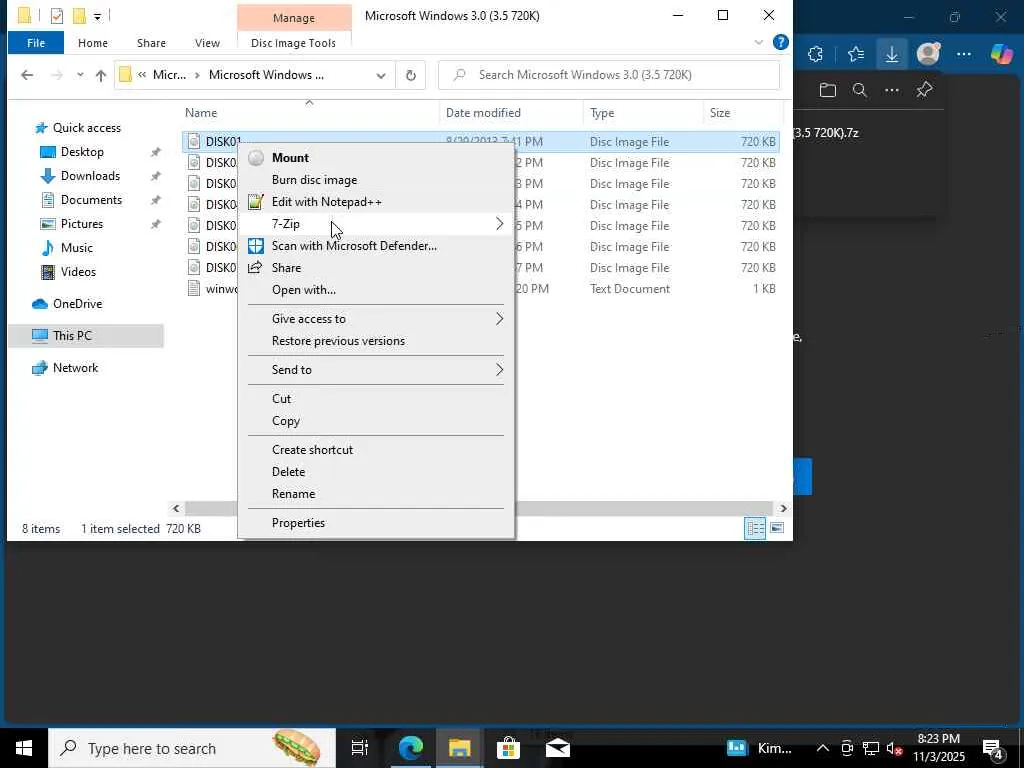Viewport: 1024px width, 768px height.
Task: Click Cut in the context menu
Action: [x=281, y=398]
